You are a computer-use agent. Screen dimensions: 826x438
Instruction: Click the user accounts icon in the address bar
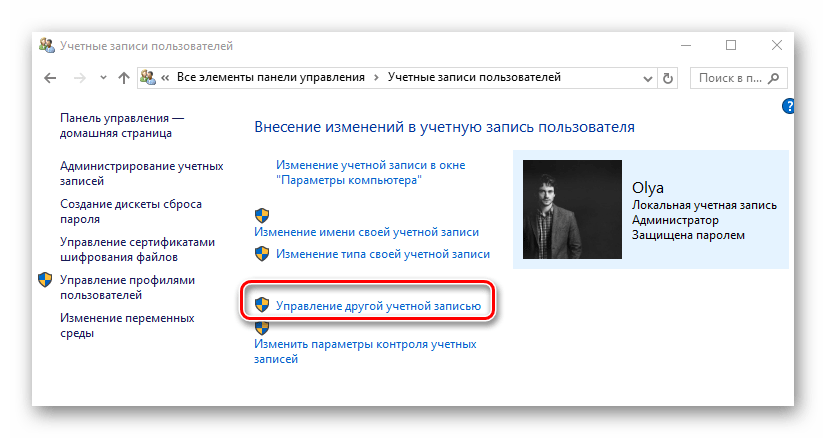(x=147, y=78)
